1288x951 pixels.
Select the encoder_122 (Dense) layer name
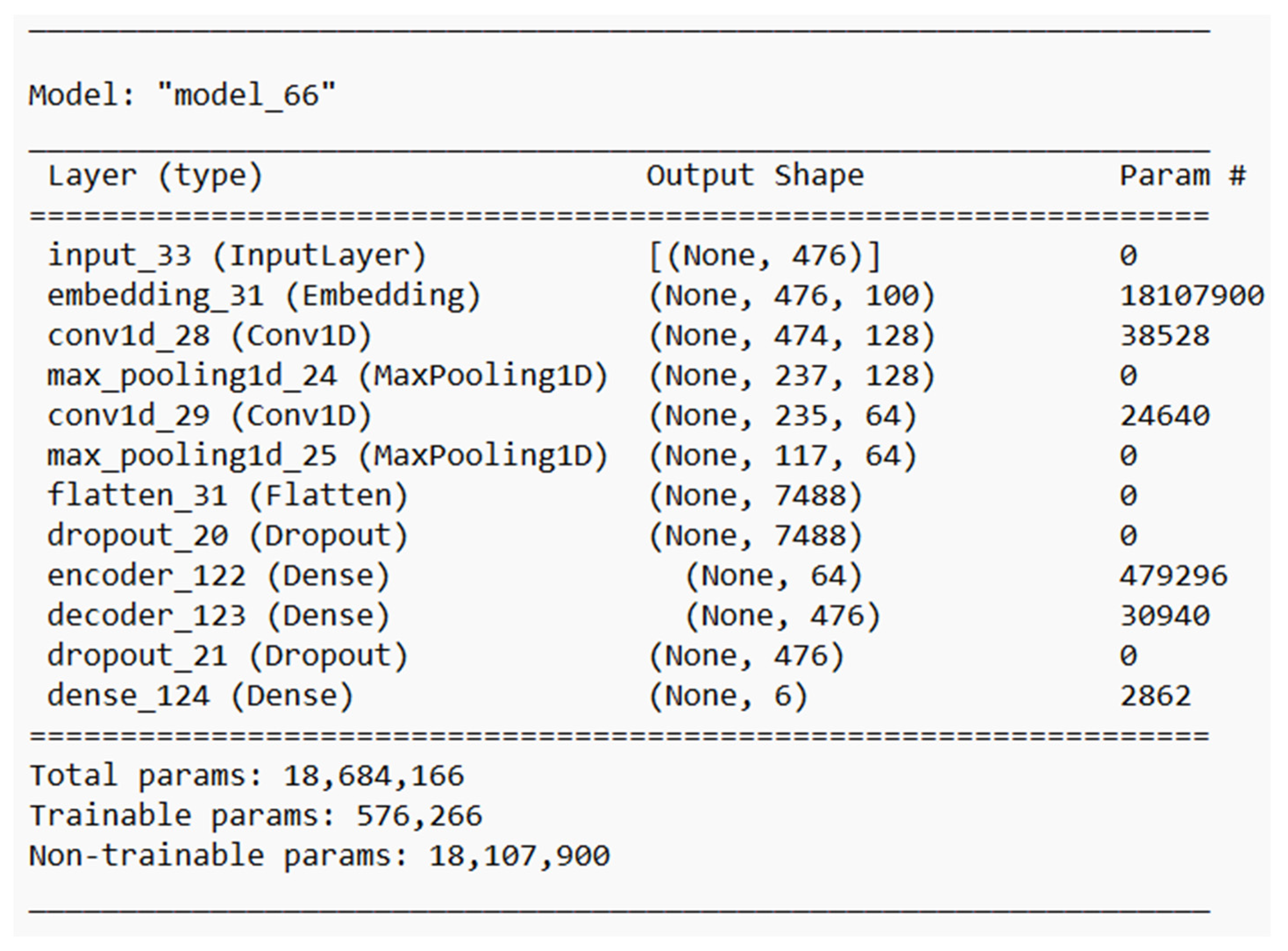(218, 576)
